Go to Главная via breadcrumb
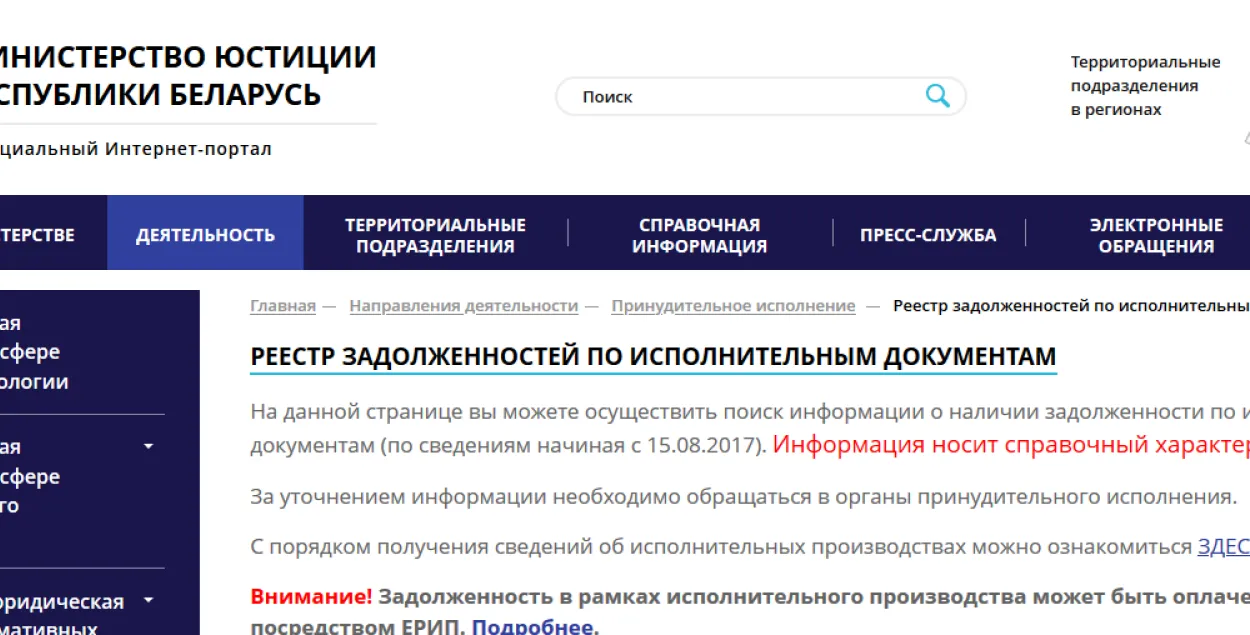The image size is (1250, 635). 282,306
